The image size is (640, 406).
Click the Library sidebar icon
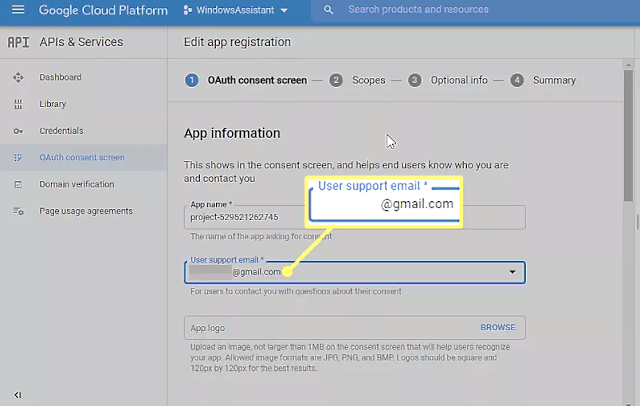(18, 104)
